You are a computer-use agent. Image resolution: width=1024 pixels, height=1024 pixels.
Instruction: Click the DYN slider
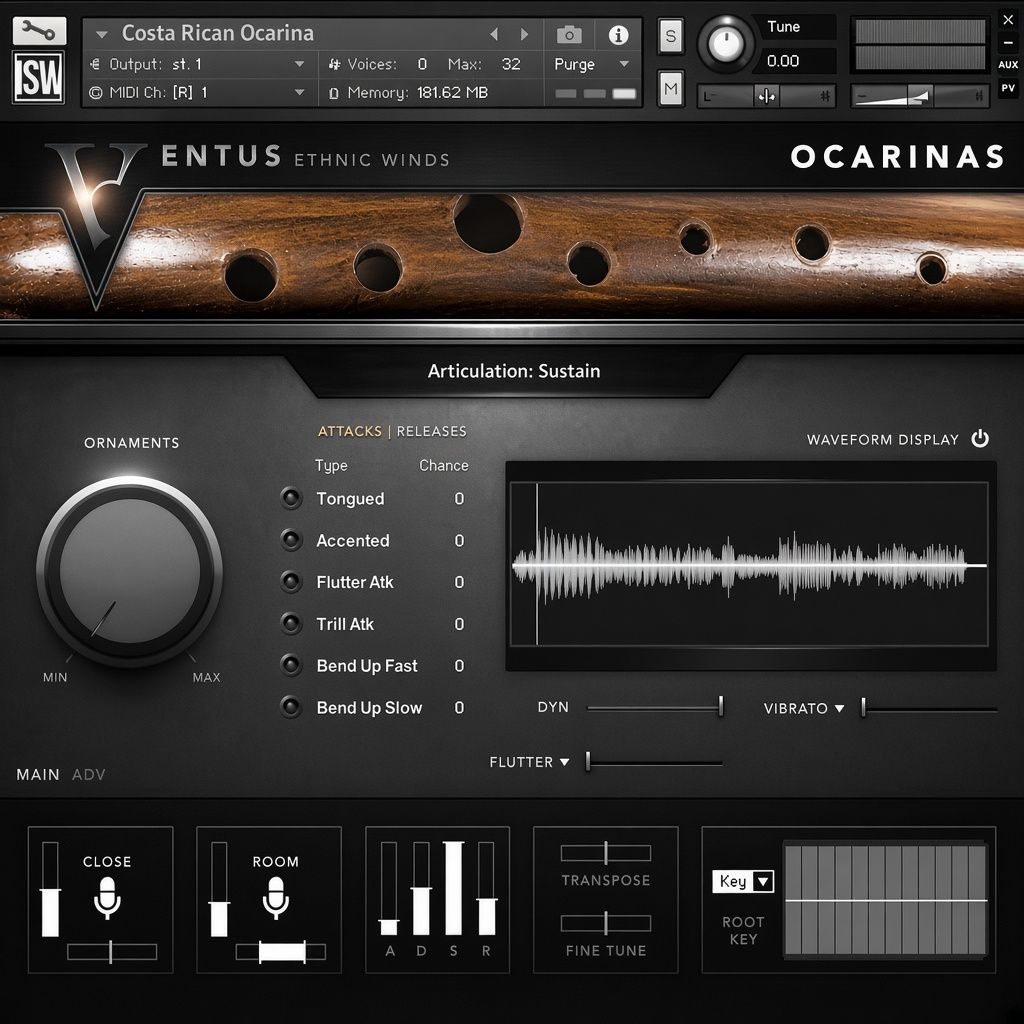(655, 707)
